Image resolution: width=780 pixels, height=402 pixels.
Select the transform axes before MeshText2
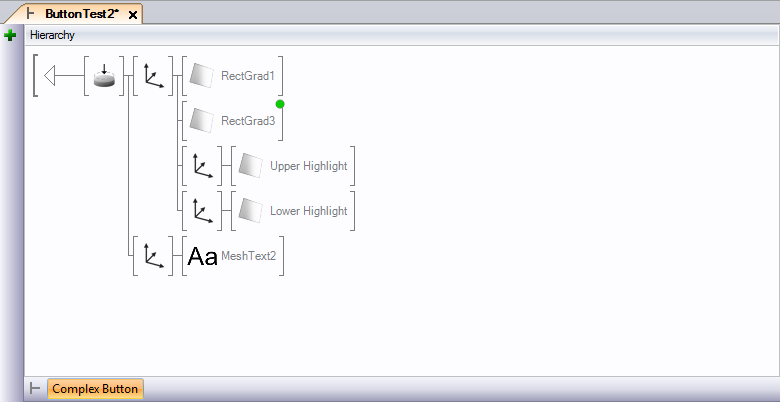[x=153, y=256]
